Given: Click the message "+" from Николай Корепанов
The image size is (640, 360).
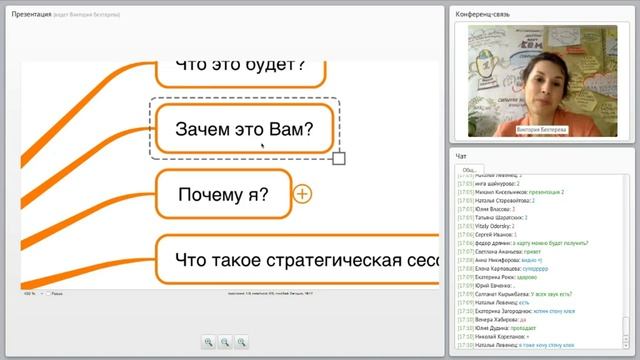Looking at the screenshot, I should [528, 337].
